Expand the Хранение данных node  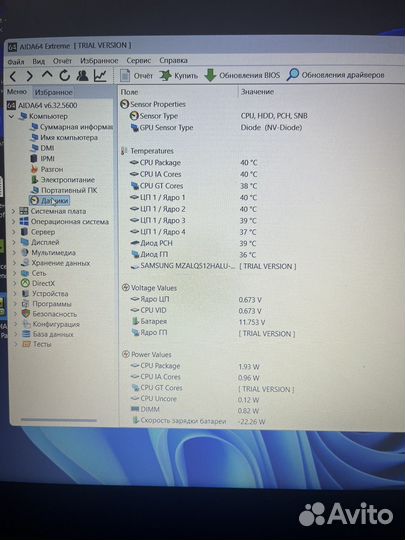click(14, 263)
